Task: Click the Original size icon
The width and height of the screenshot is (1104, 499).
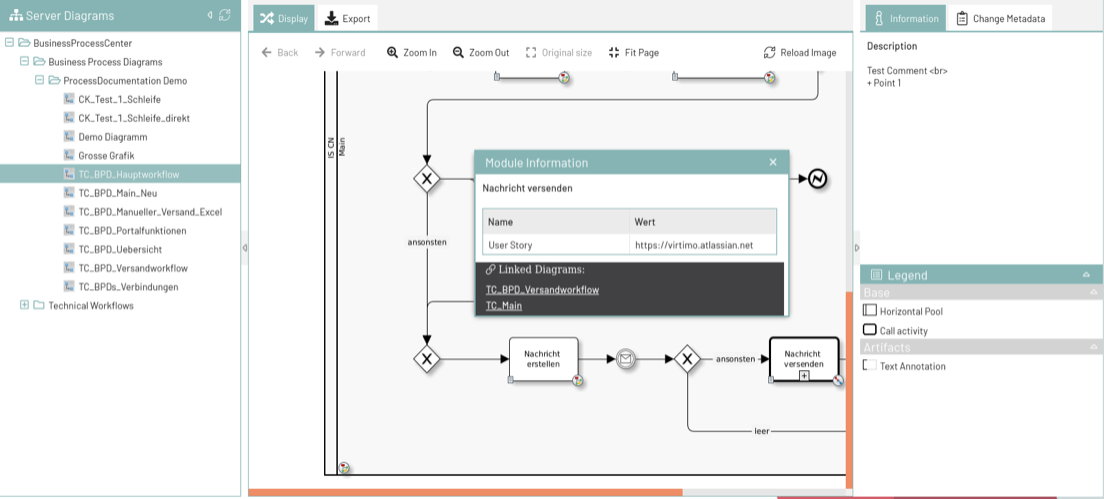Action: point(531,53)
